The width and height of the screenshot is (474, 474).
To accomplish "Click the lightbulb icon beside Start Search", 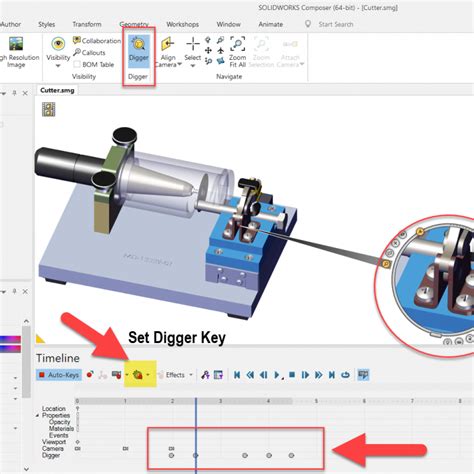I will (308, 24).
